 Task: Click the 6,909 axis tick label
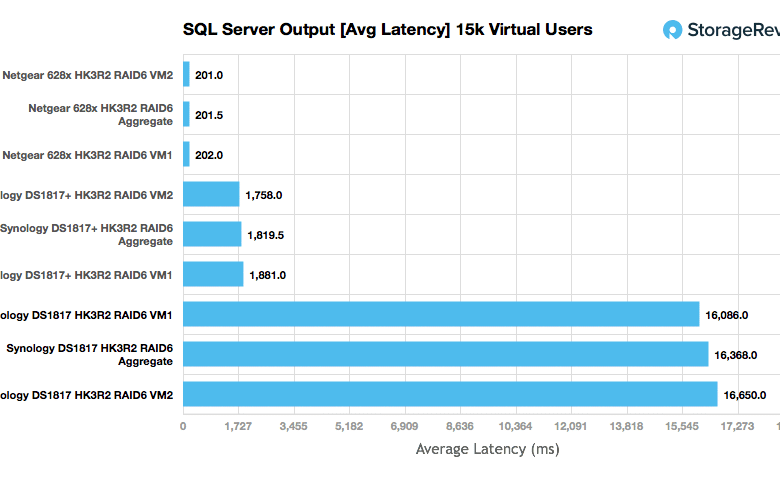[404, 426]
